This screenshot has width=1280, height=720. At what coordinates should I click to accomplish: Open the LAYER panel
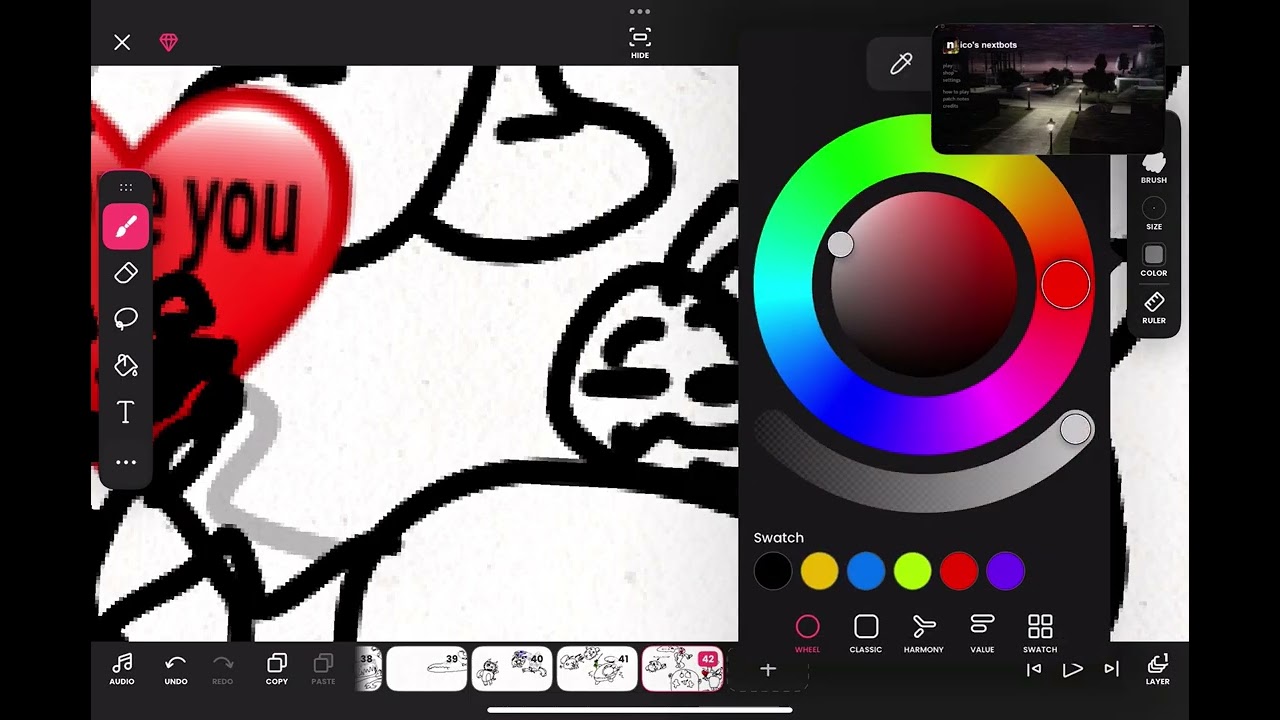click(1158, 669)
